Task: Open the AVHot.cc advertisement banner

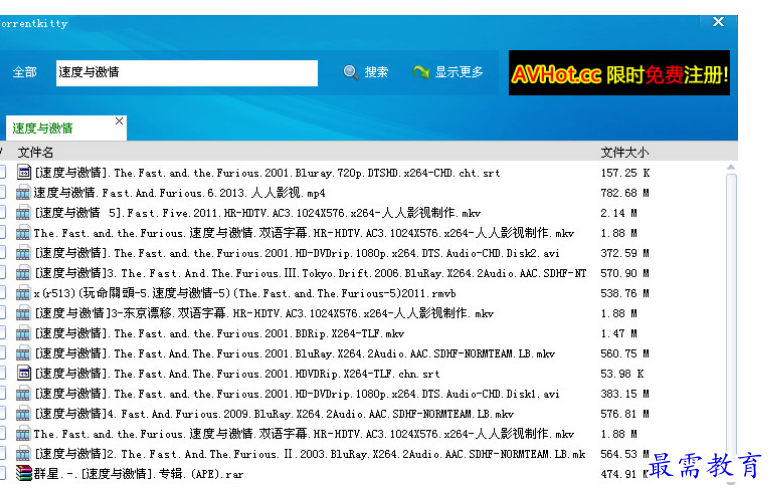Action: [619, 73]
